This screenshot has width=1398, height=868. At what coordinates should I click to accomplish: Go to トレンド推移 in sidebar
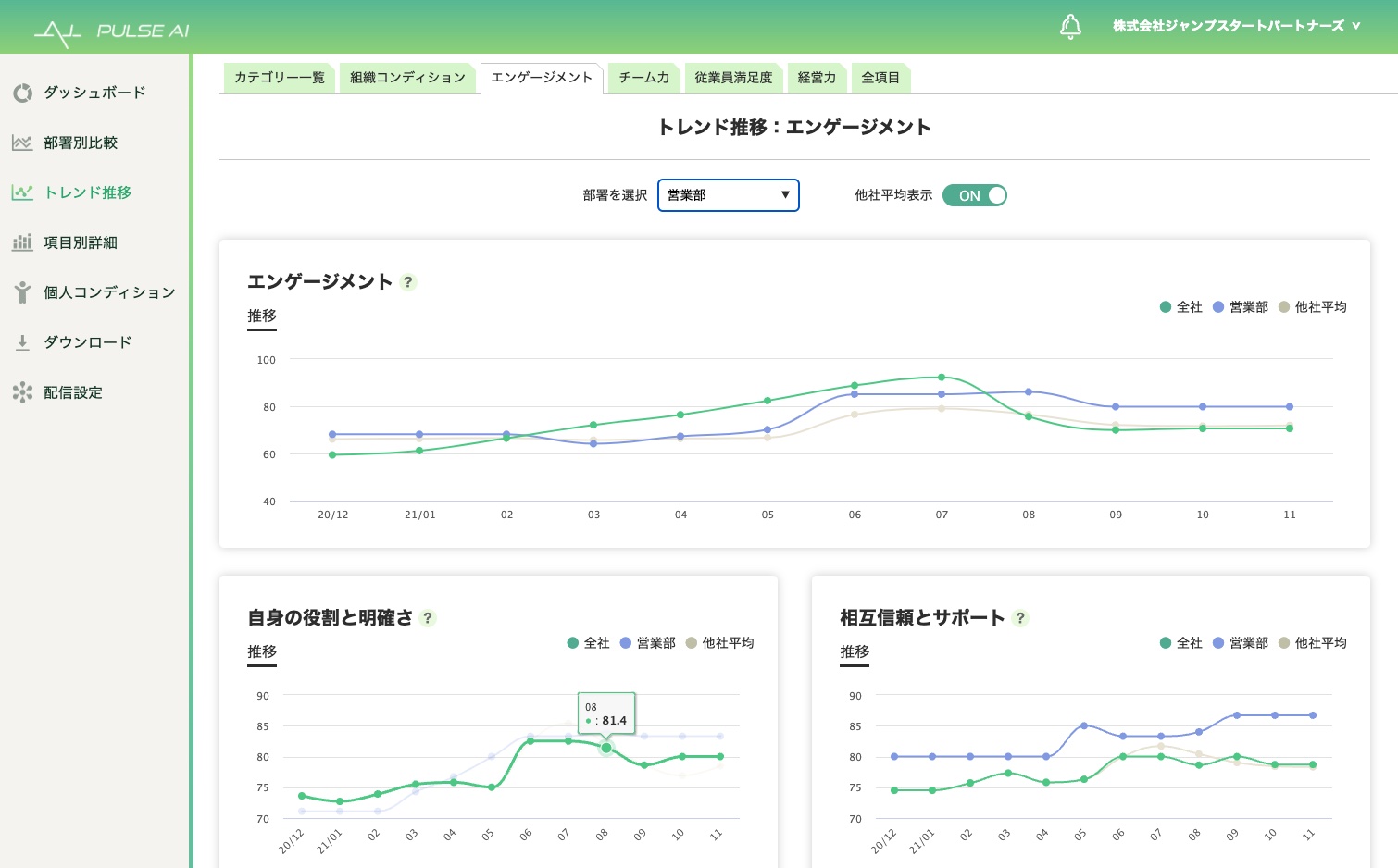87,192
